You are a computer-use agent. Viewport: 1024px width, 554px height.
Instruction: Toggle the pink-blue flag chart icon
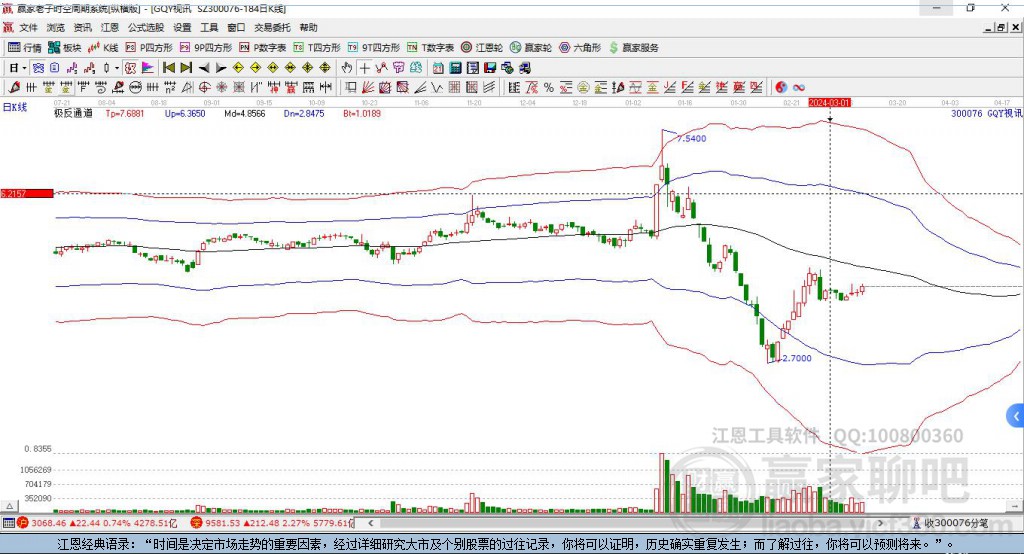click(x=148, y=68)
